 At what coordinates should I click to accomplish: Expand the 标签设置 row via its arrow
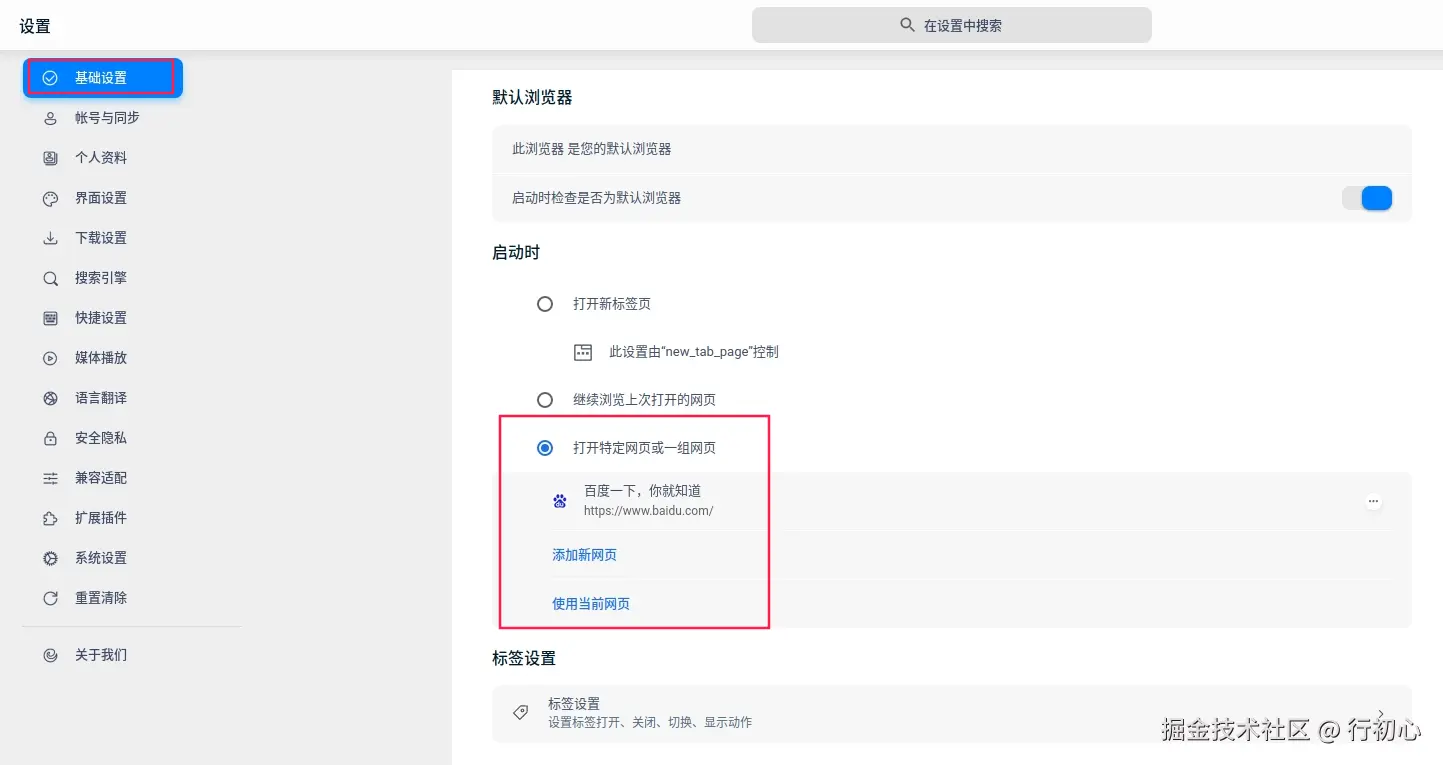coord(1381,712)
